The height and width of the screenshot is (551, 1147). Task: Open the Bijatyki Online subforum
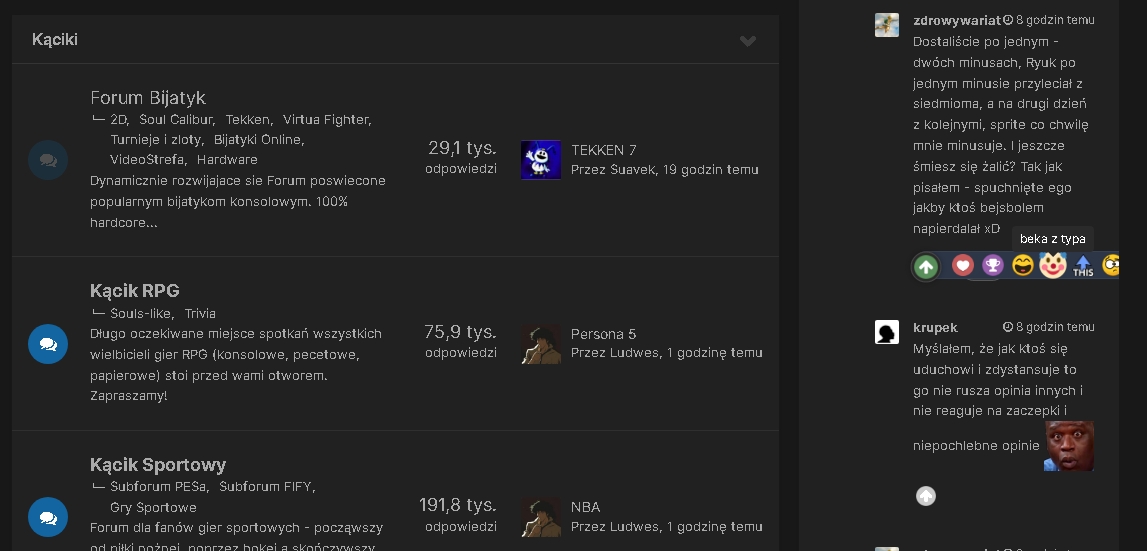[x=257, y=139]
